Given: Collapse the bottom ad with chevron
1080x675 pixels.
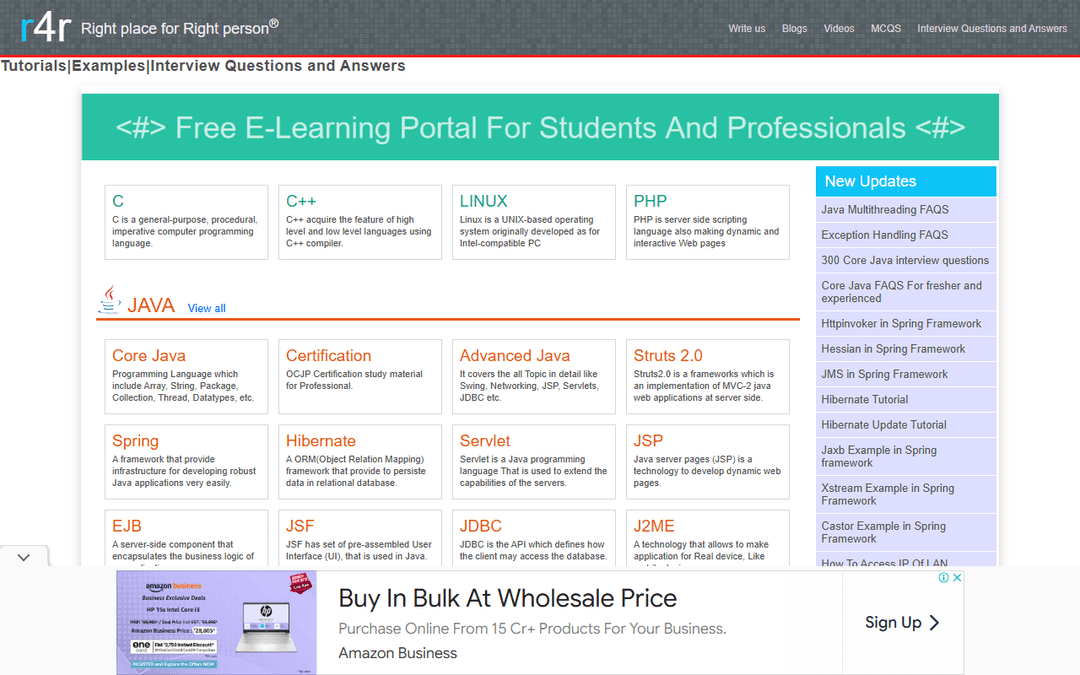Looking at the screenshot, I should click(24, 557).
